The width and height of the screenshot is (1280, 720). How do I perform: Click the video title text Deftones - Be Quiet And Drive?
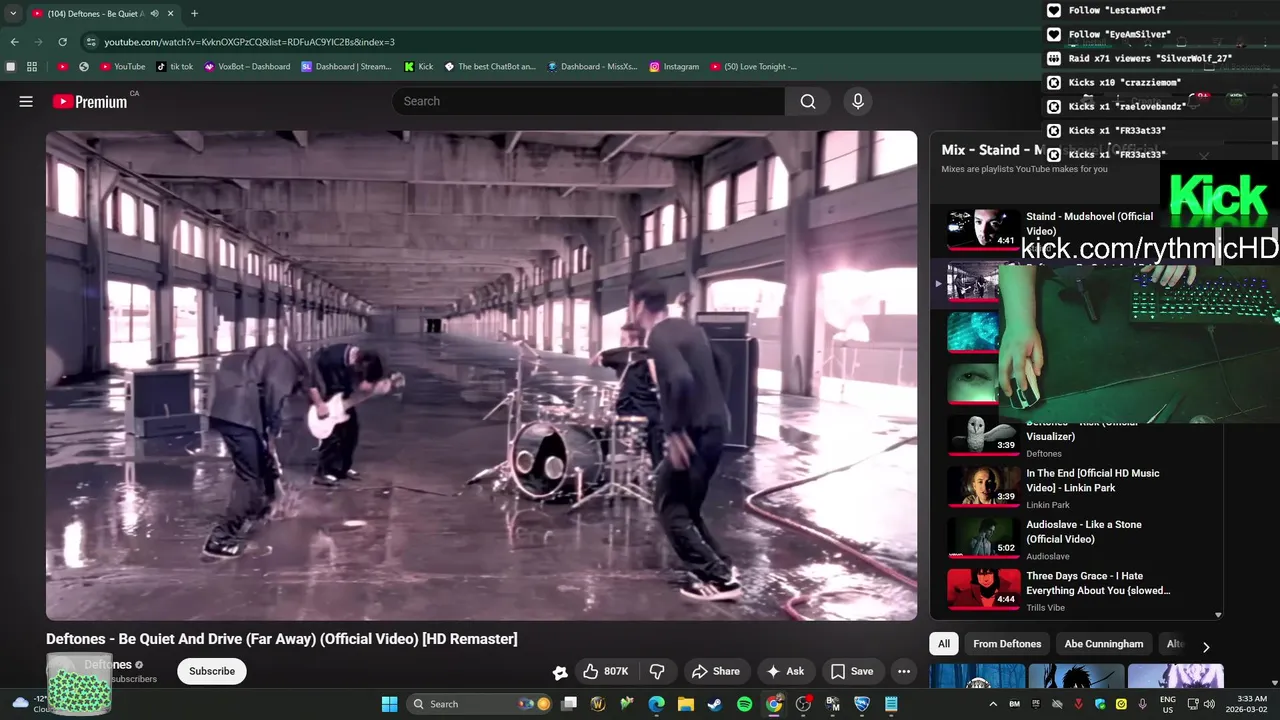point(281,639)
